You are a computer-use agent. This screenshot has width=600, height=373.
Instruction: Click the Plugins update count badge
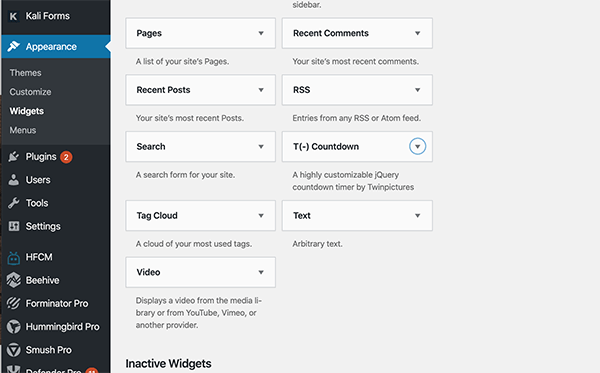pos(66,157)
